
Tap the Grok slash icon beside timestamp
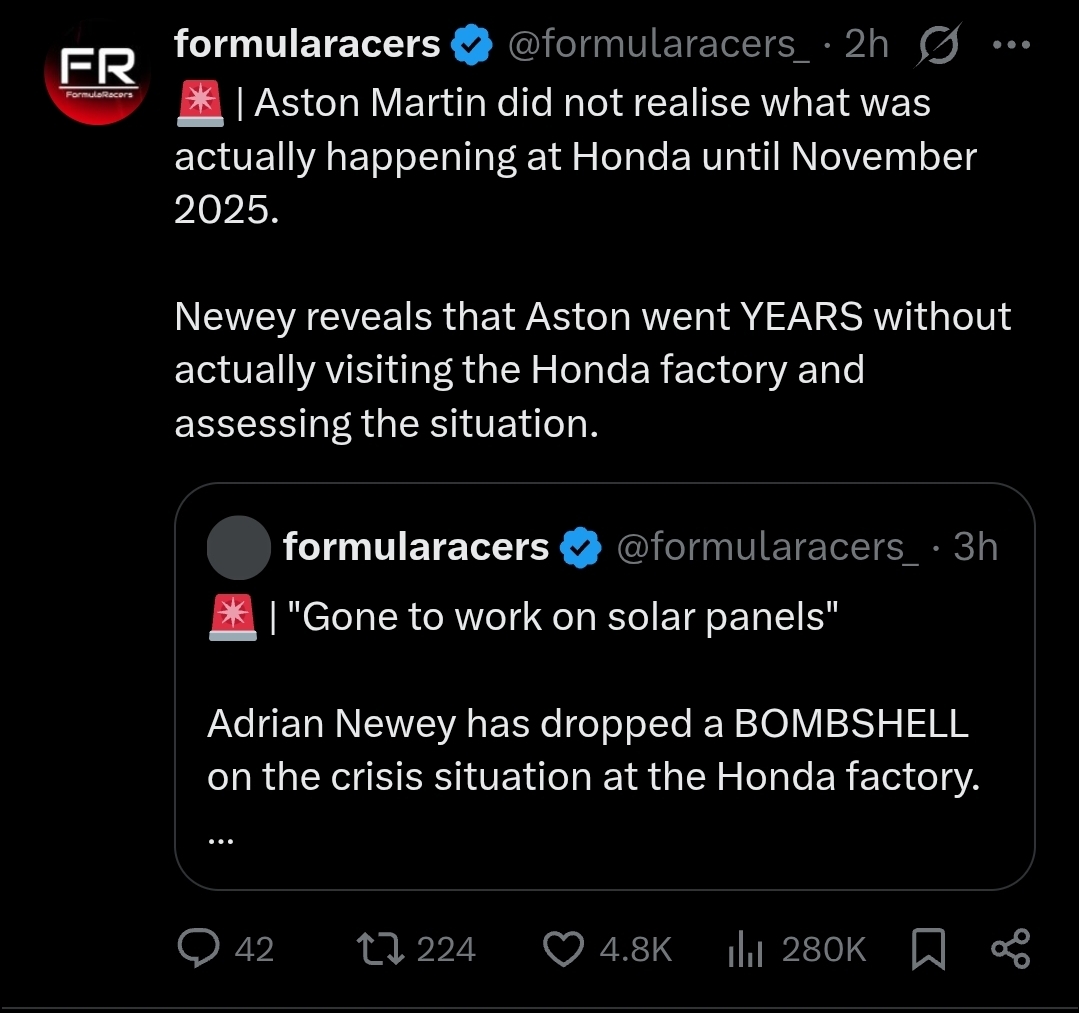tap(937, 45)
